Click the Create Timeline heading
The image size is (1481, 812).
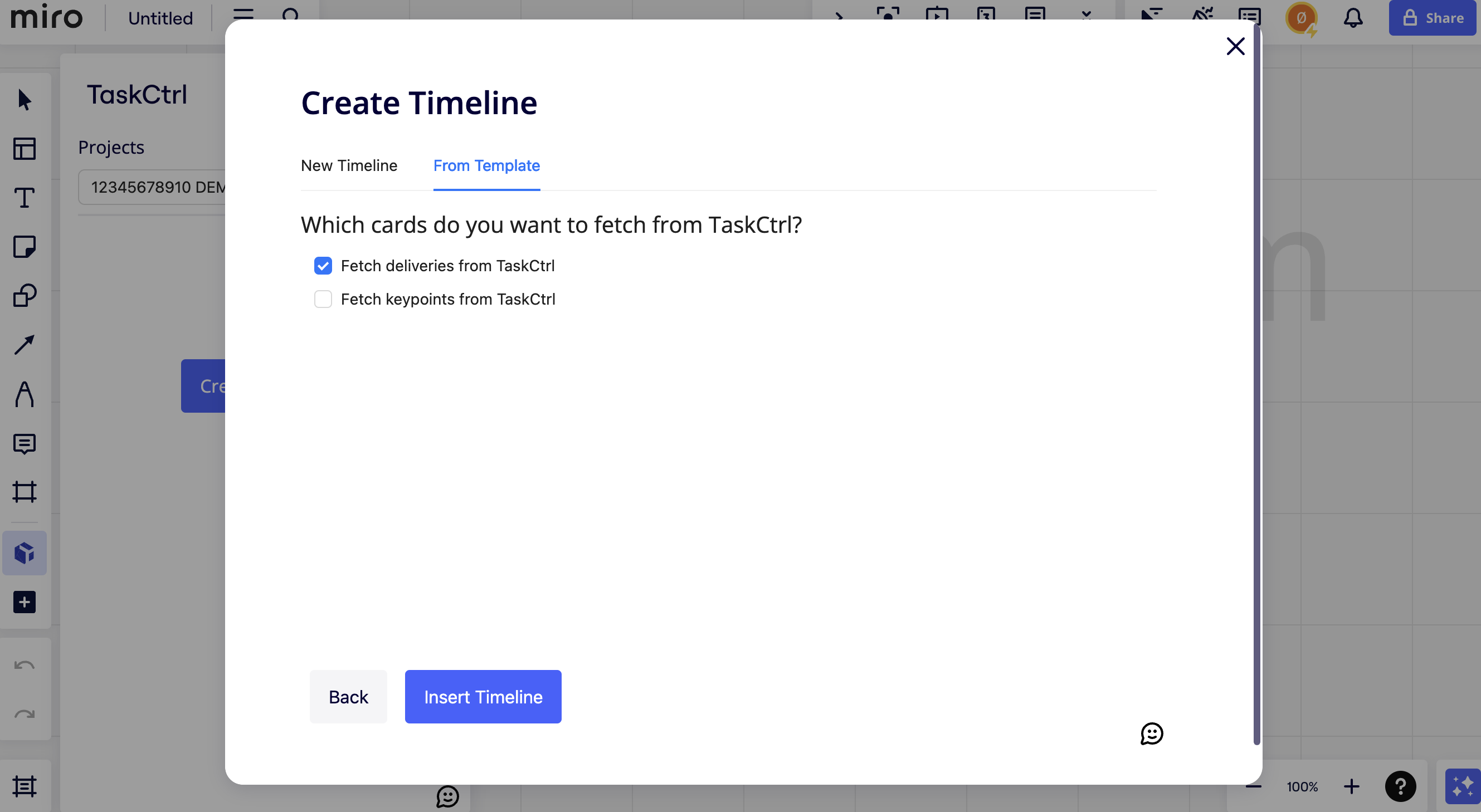click(419, 103)
